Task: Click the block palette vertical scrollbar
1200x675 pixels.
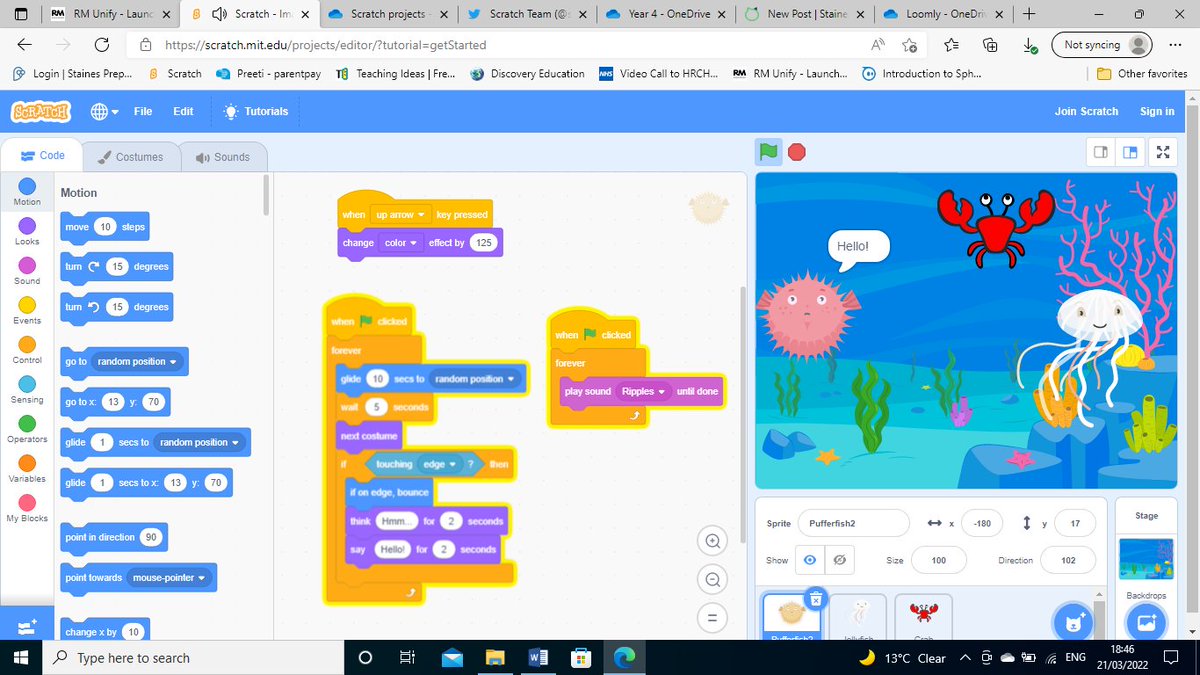Action: (x=266, y=195)
